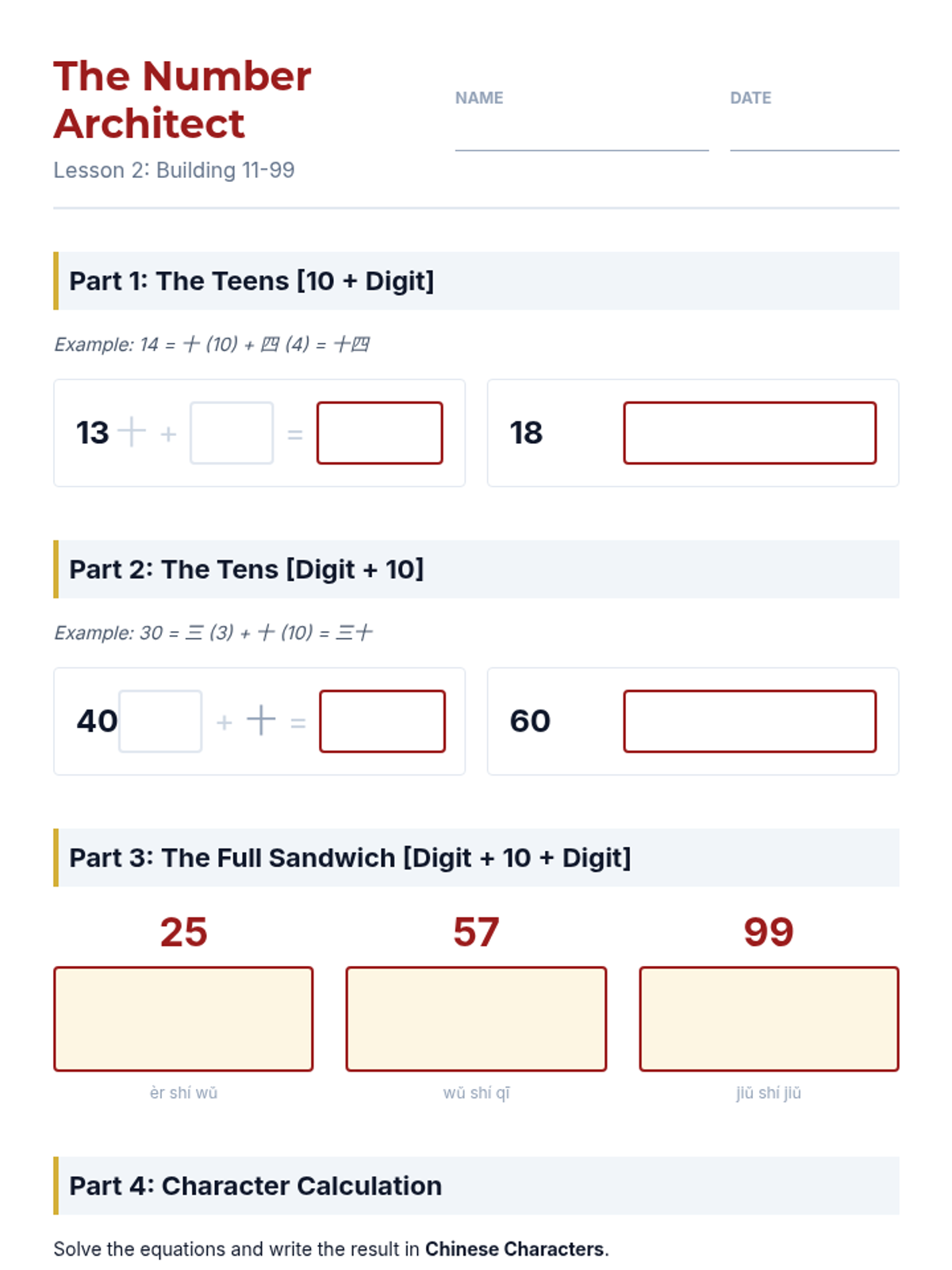Click the "èr shí wǔ" pinyin hint
Screen dimensions: 952x1270
183,1093
